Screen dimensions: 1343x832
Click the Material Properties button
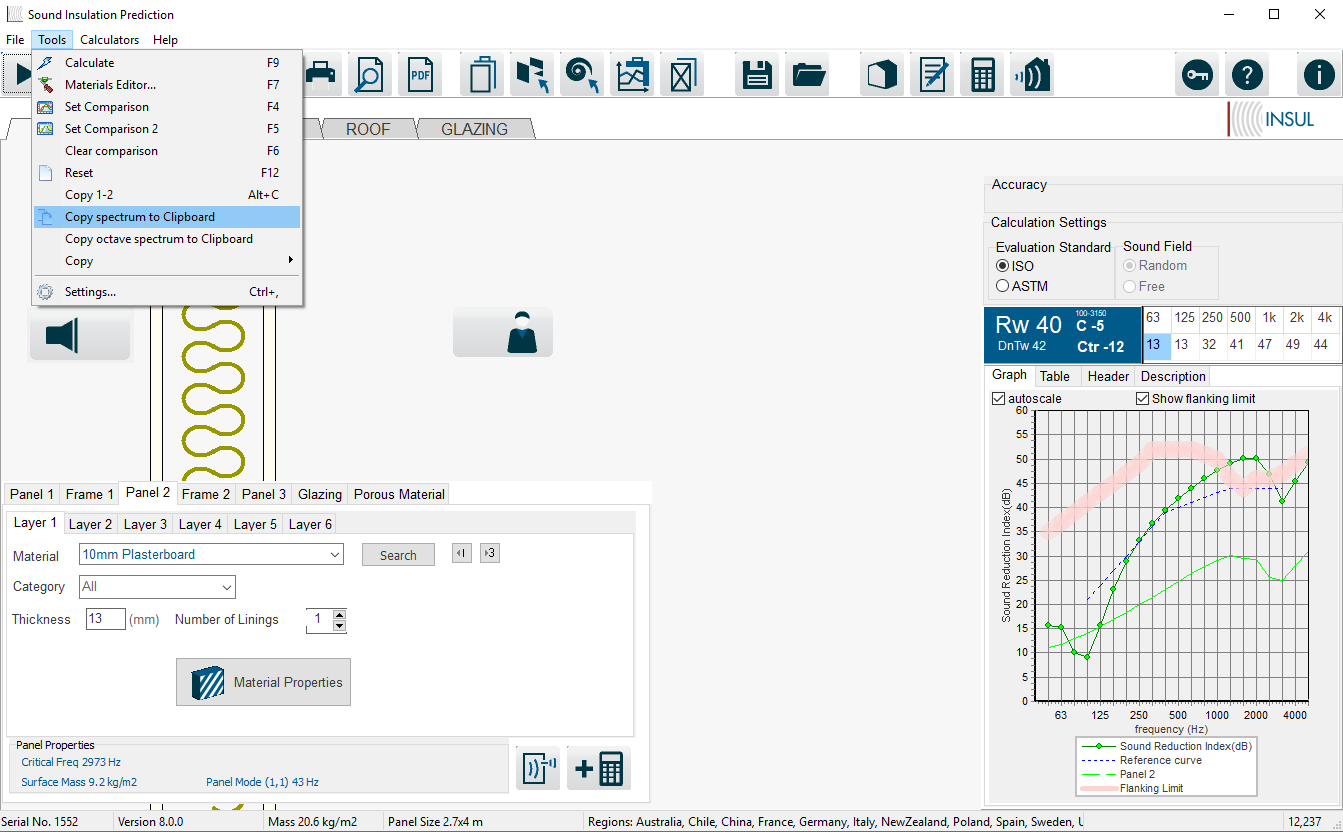point(263,682)
